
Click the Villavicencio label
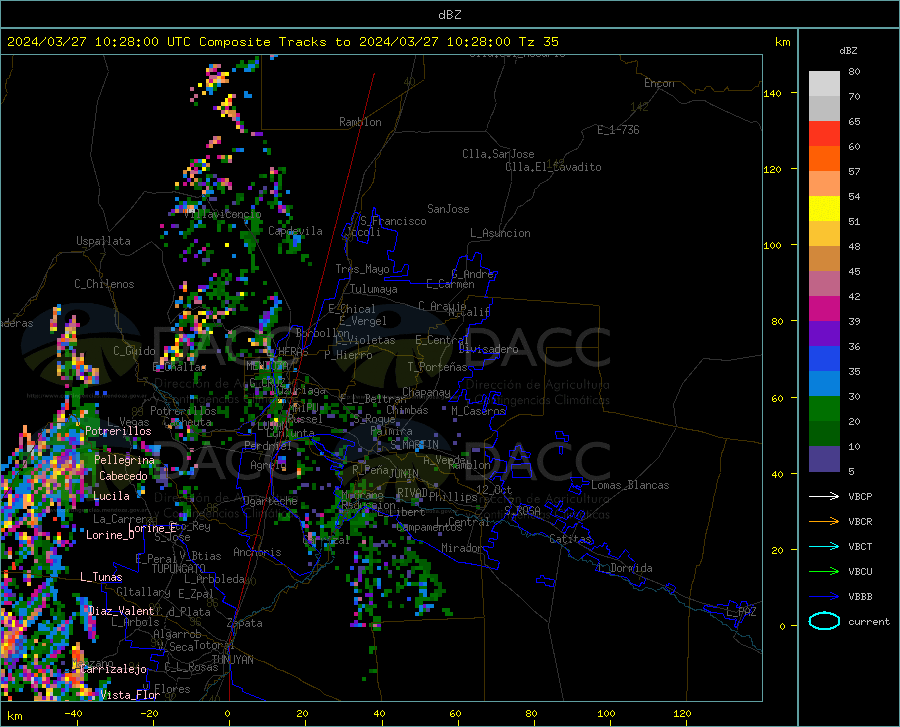(x=223, y=214)
